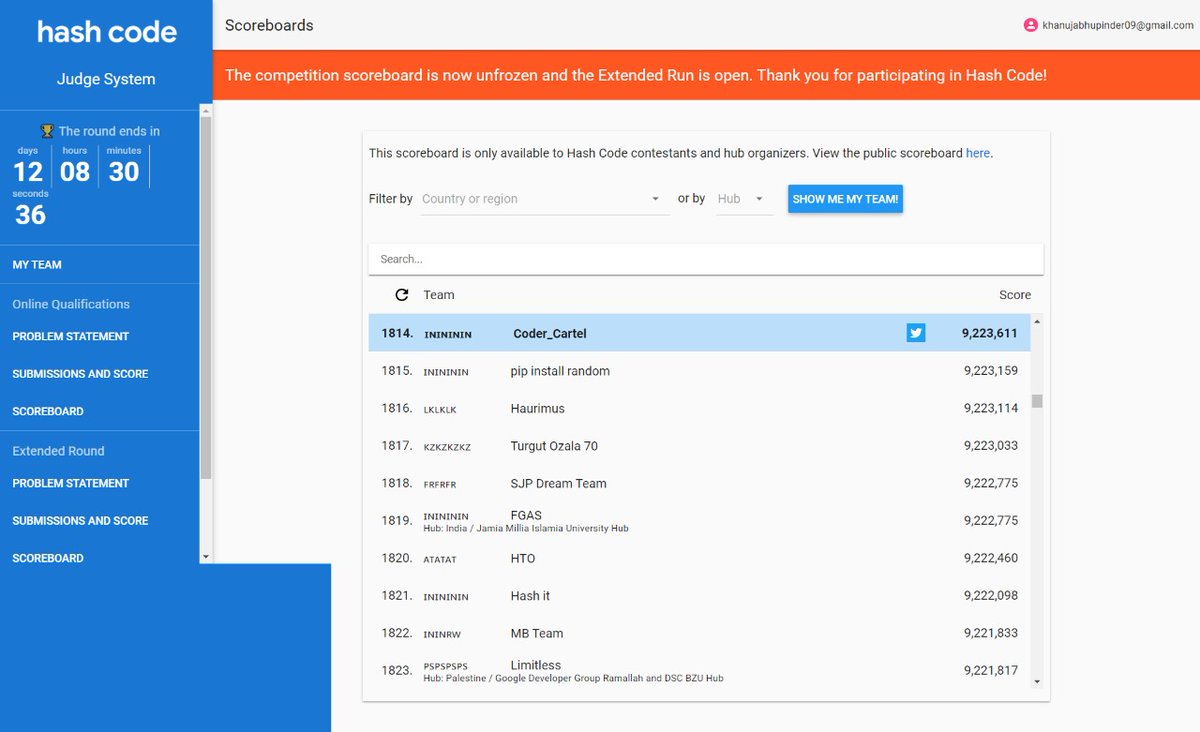Click the trophy icon near round timer
1200x732 pixels.
(47, 131)
